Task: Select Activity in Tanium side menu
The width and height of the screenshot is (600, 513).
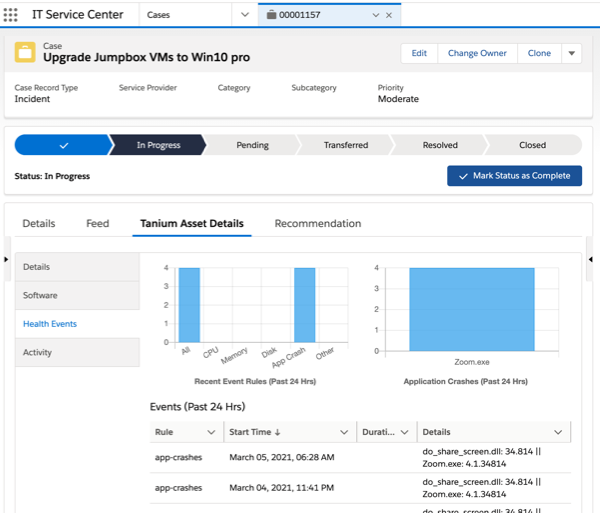Action: point(77,352)
